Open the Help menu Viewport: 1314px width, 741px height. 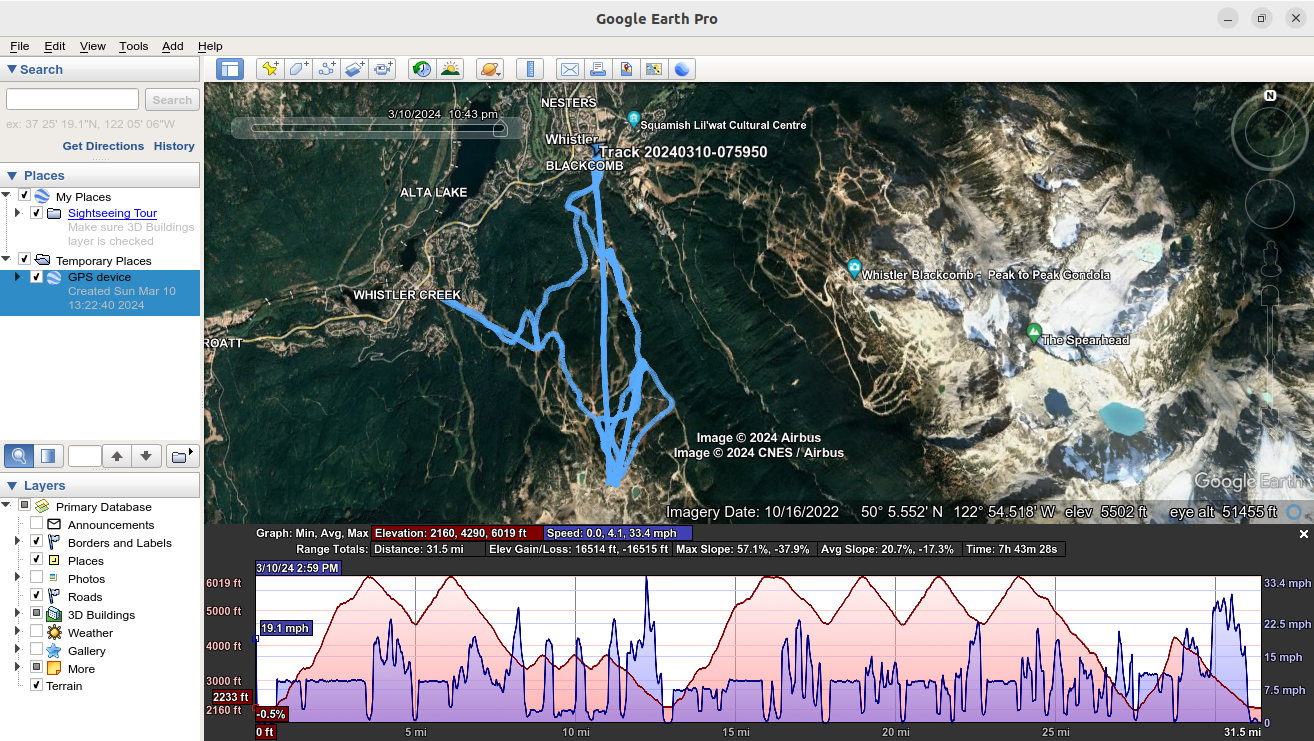point(210,46)
